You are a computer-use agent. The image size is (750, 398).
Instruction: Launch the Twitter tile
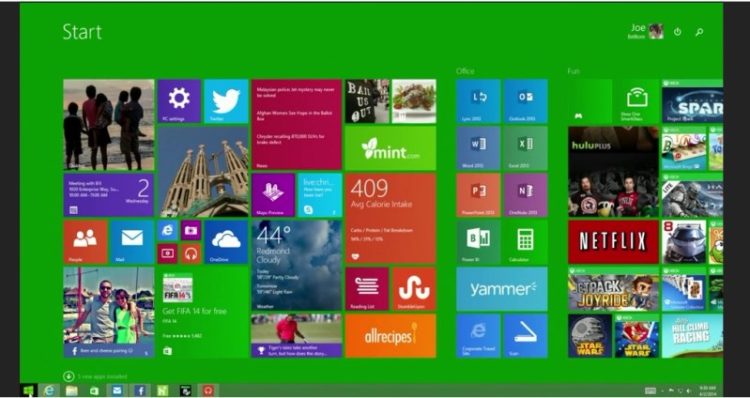(x=226, y=101)
